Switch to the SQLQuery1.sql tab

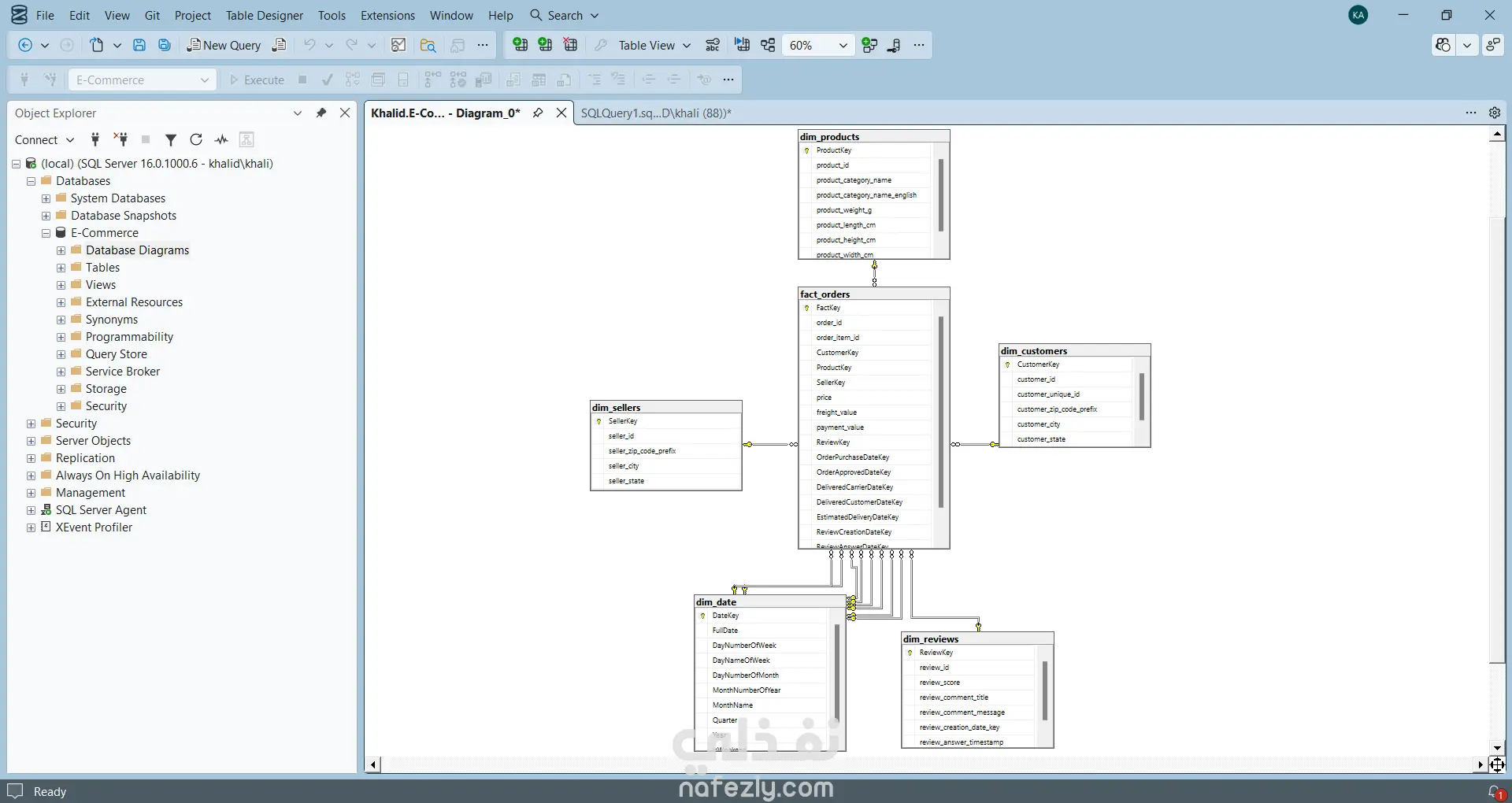click(655, 113)
